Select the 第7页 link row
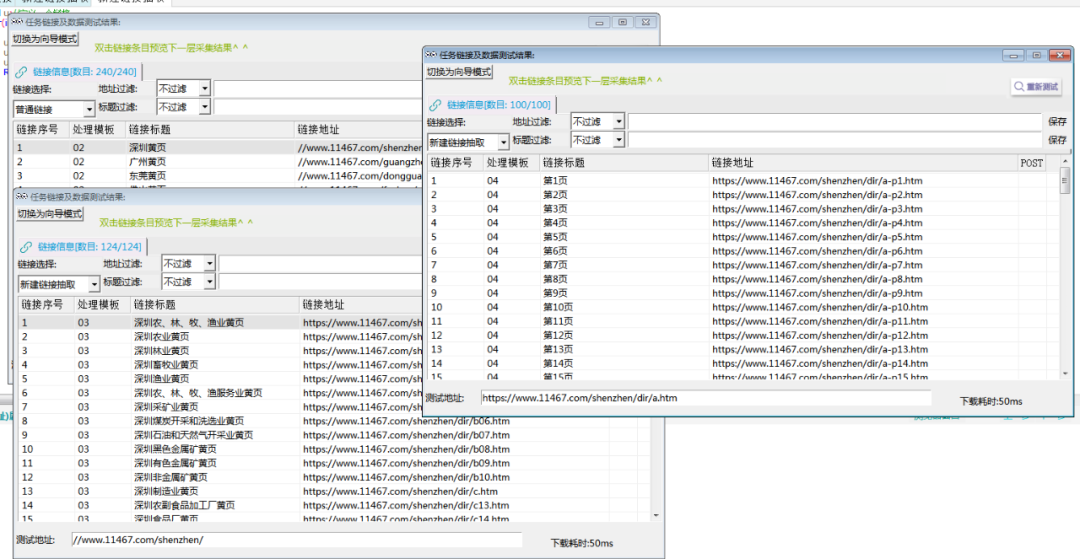1080x559 pixels. click(744, 265)
